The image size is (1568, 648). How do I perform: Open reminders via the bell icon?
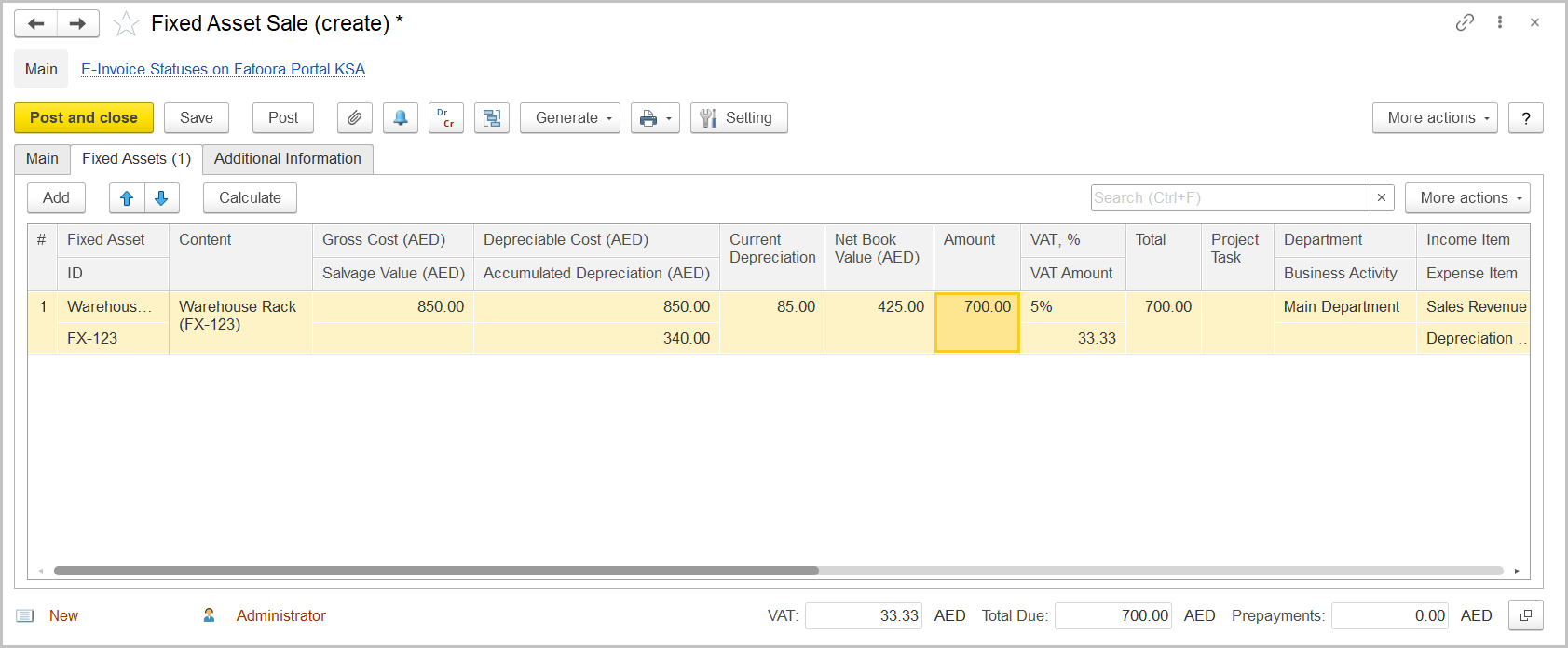[x=401, y=118]
